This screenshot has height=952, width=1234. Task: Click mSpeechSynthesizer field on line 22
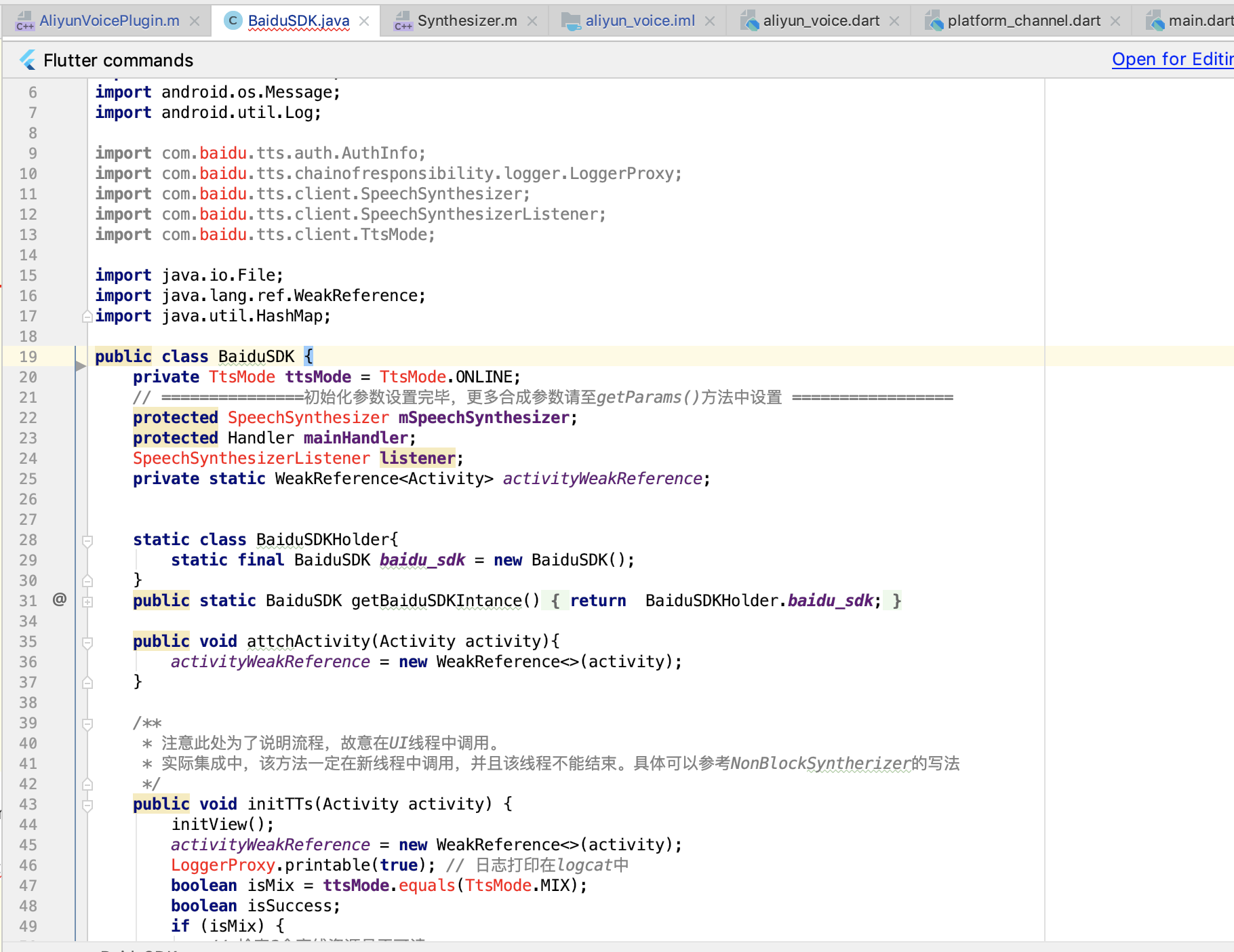[483, 418]
